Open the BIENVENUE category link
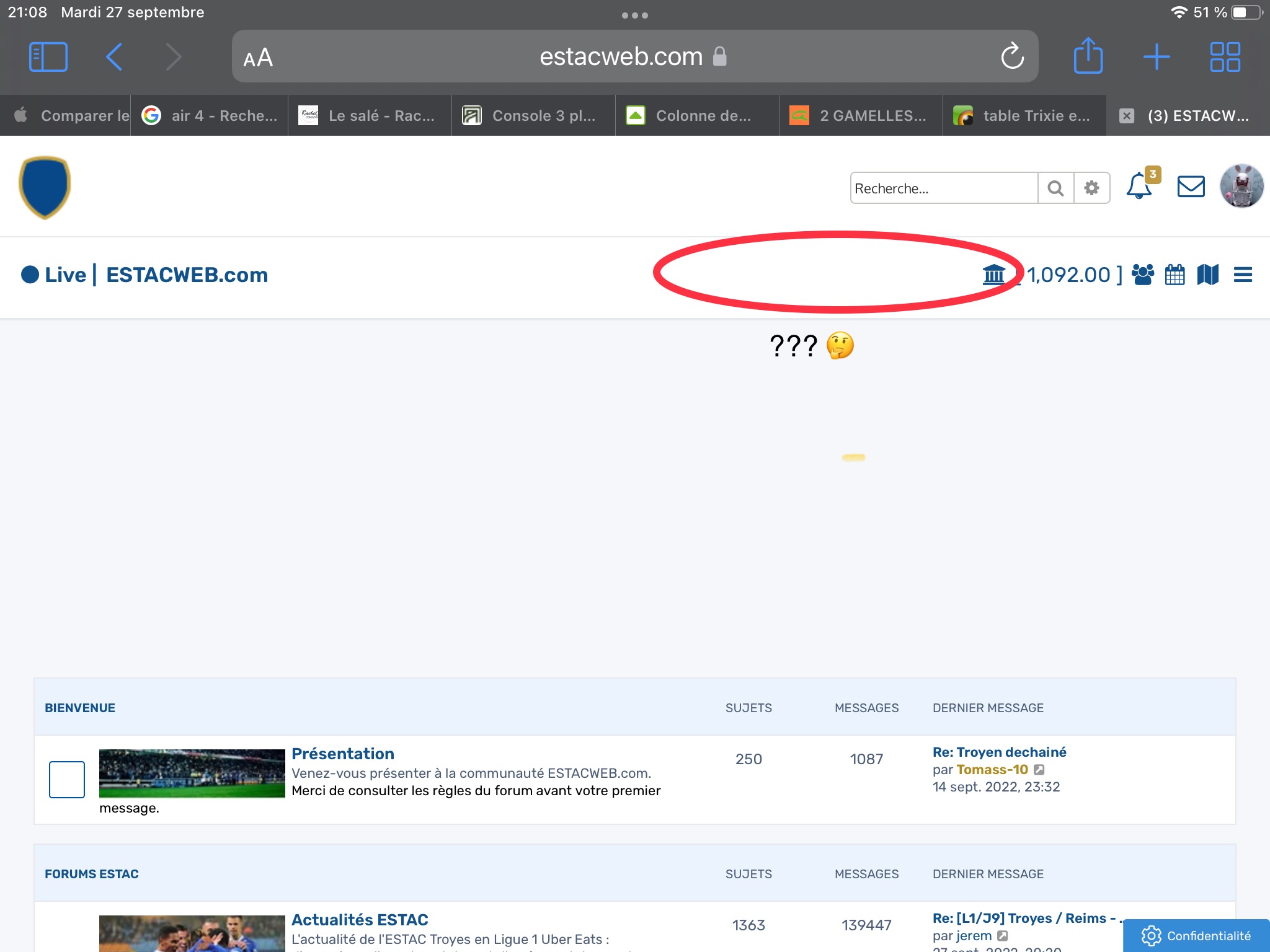Viewport: 1270px width, 952px height. tap(80, 708)
